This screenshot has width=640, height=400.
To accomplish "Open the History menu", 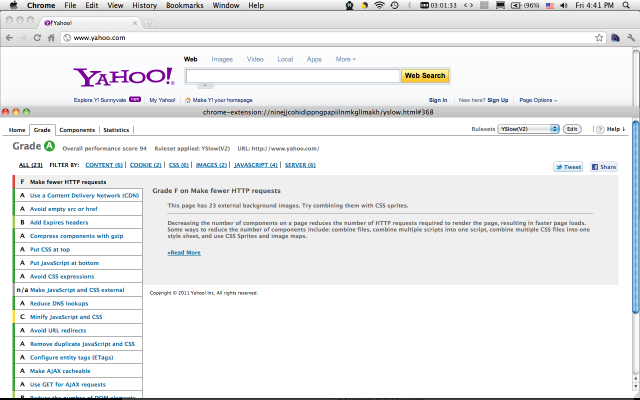I will point(144,5).
